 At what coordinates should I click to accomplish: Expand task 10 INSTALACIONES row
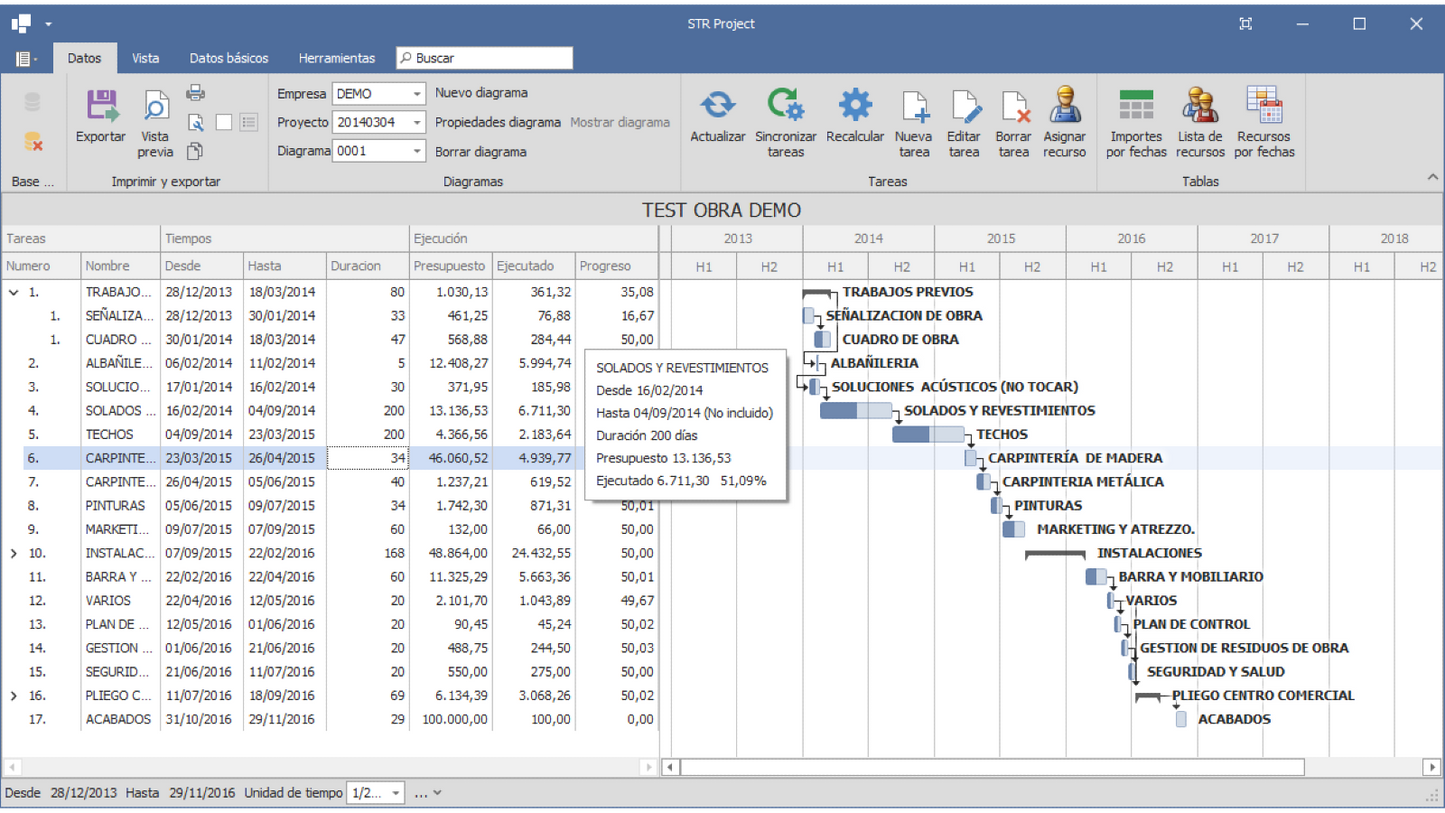[14, 553]
